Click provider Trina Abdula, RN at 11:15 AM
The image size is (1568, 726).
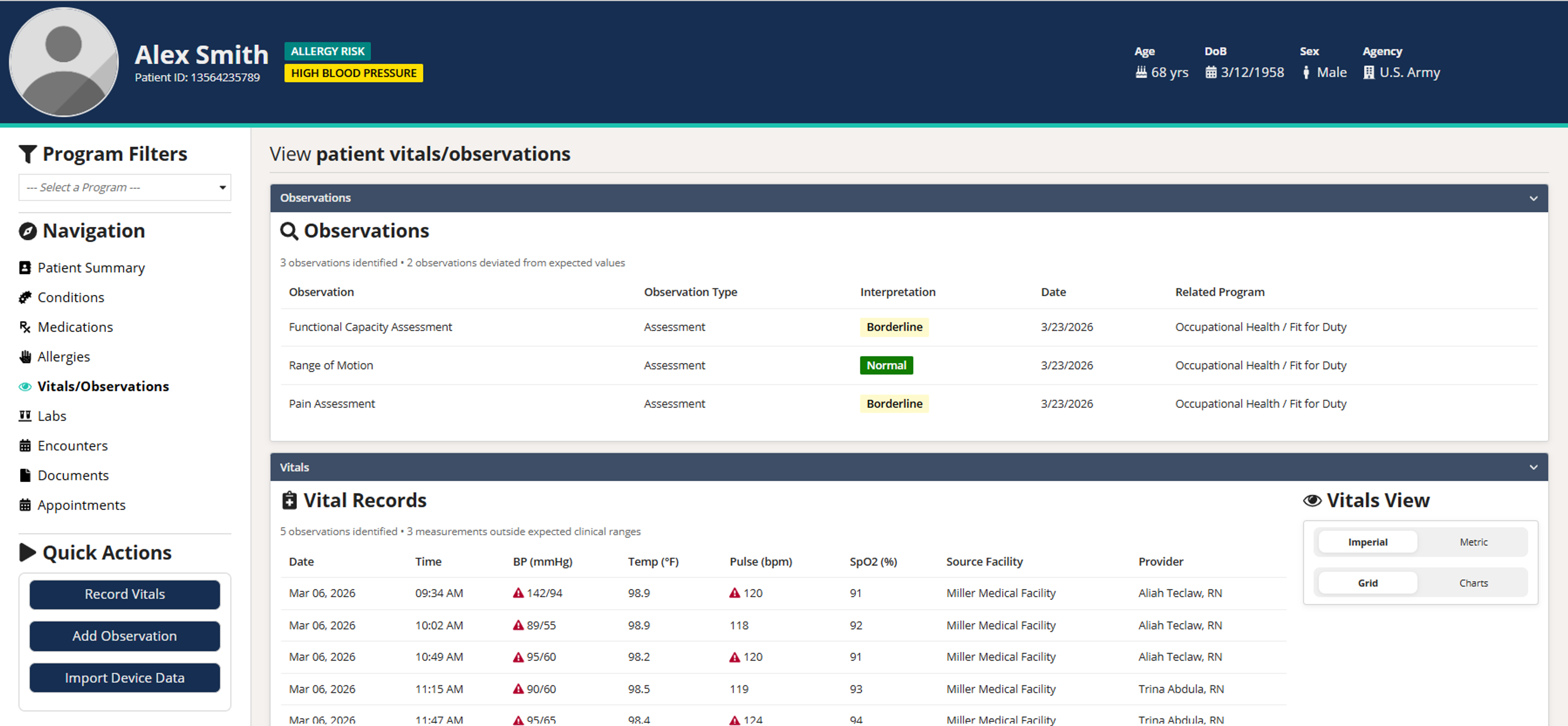coord(1181,690)
